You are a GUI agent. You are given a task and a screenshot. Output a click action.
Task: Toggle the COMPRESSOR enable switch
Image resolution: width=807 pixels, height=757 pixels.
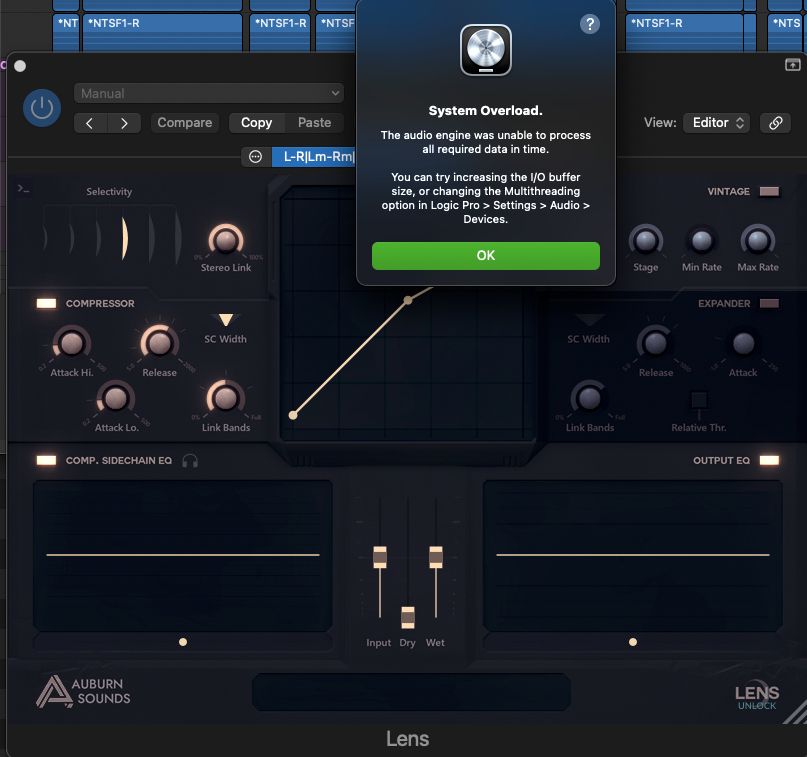46,303
